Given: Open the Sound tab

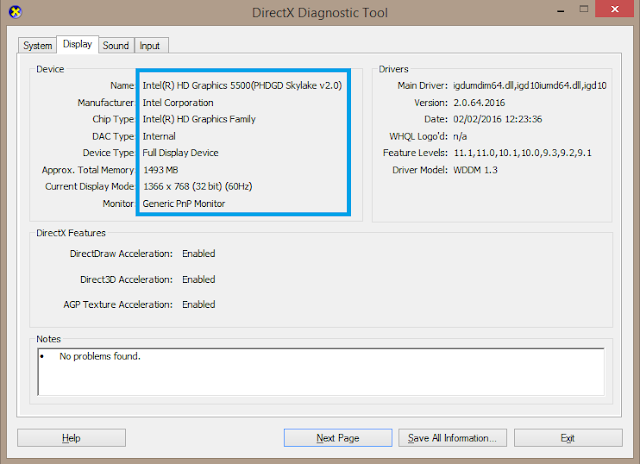Looking at the screenshot, I should [x=116, y=45].
